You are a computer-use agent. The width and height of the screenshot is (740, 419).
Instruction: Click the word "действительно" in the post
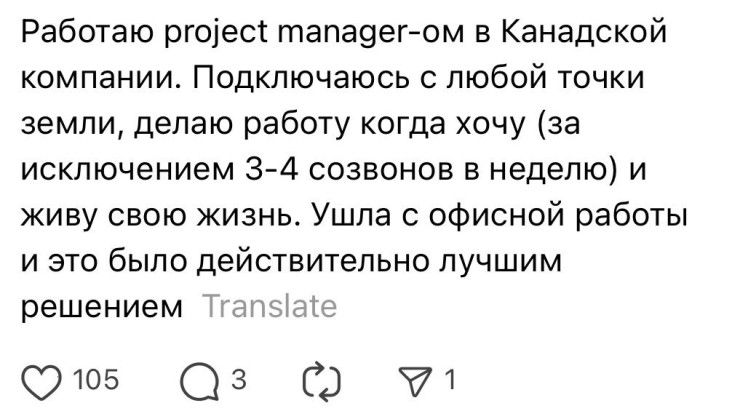point(313,261)
